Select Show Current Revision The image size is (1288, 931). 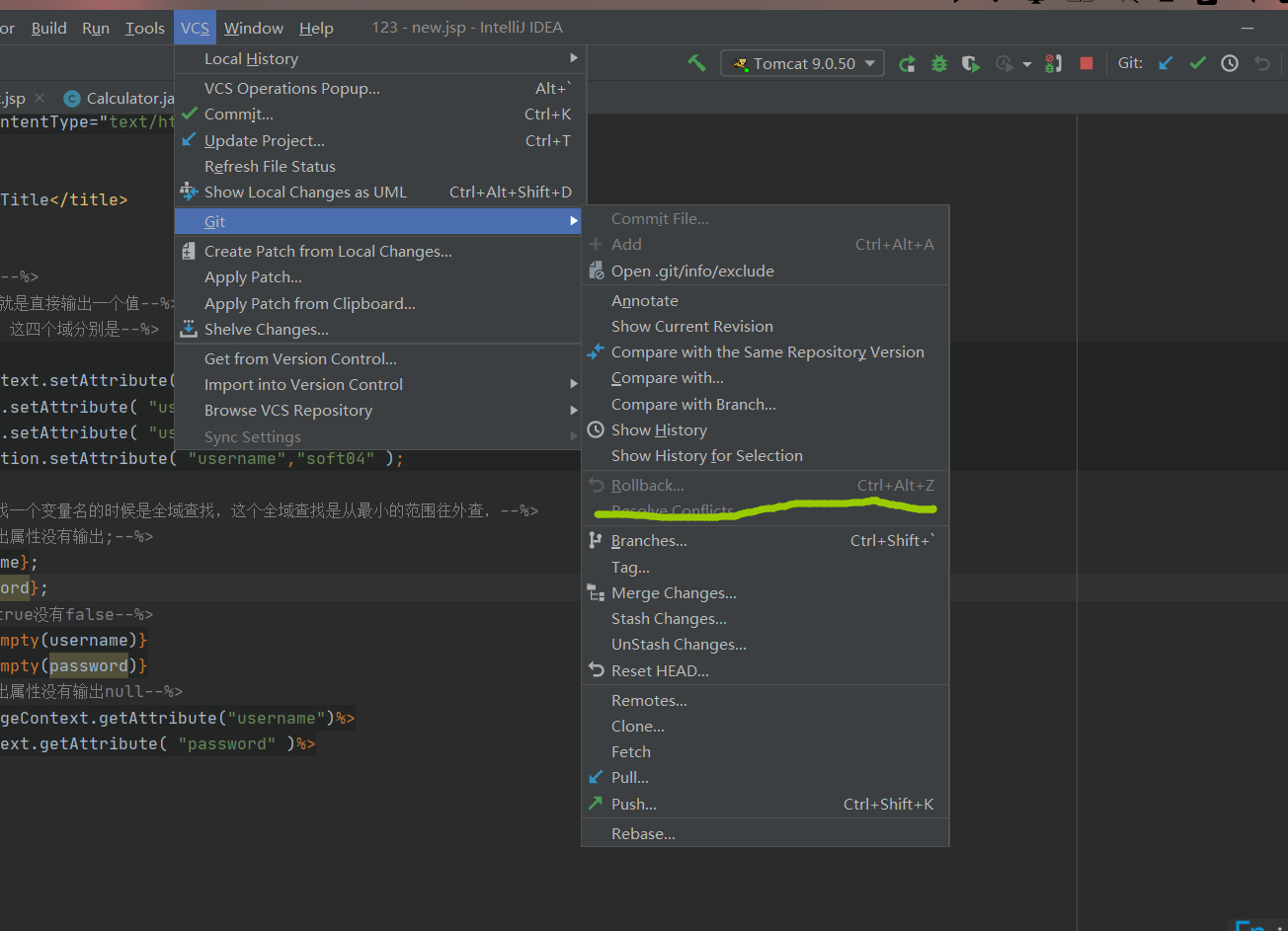765,326
